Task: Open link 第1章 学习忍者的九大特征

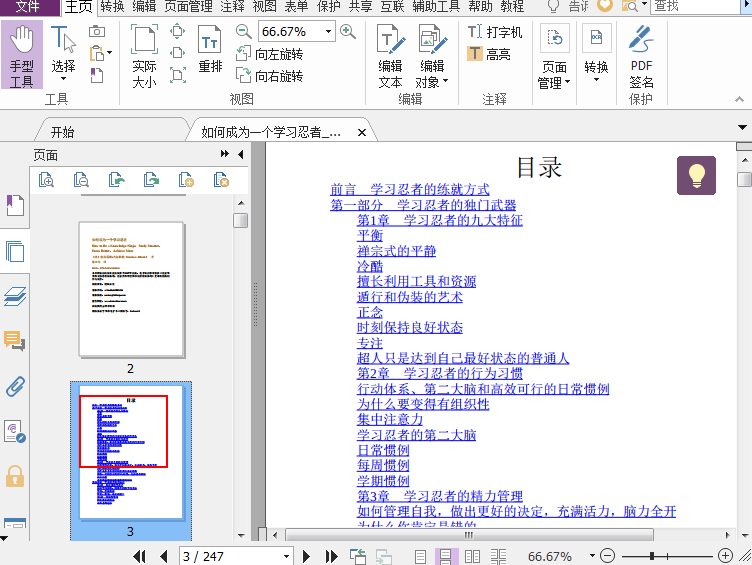Action: [x=440, y=220]
